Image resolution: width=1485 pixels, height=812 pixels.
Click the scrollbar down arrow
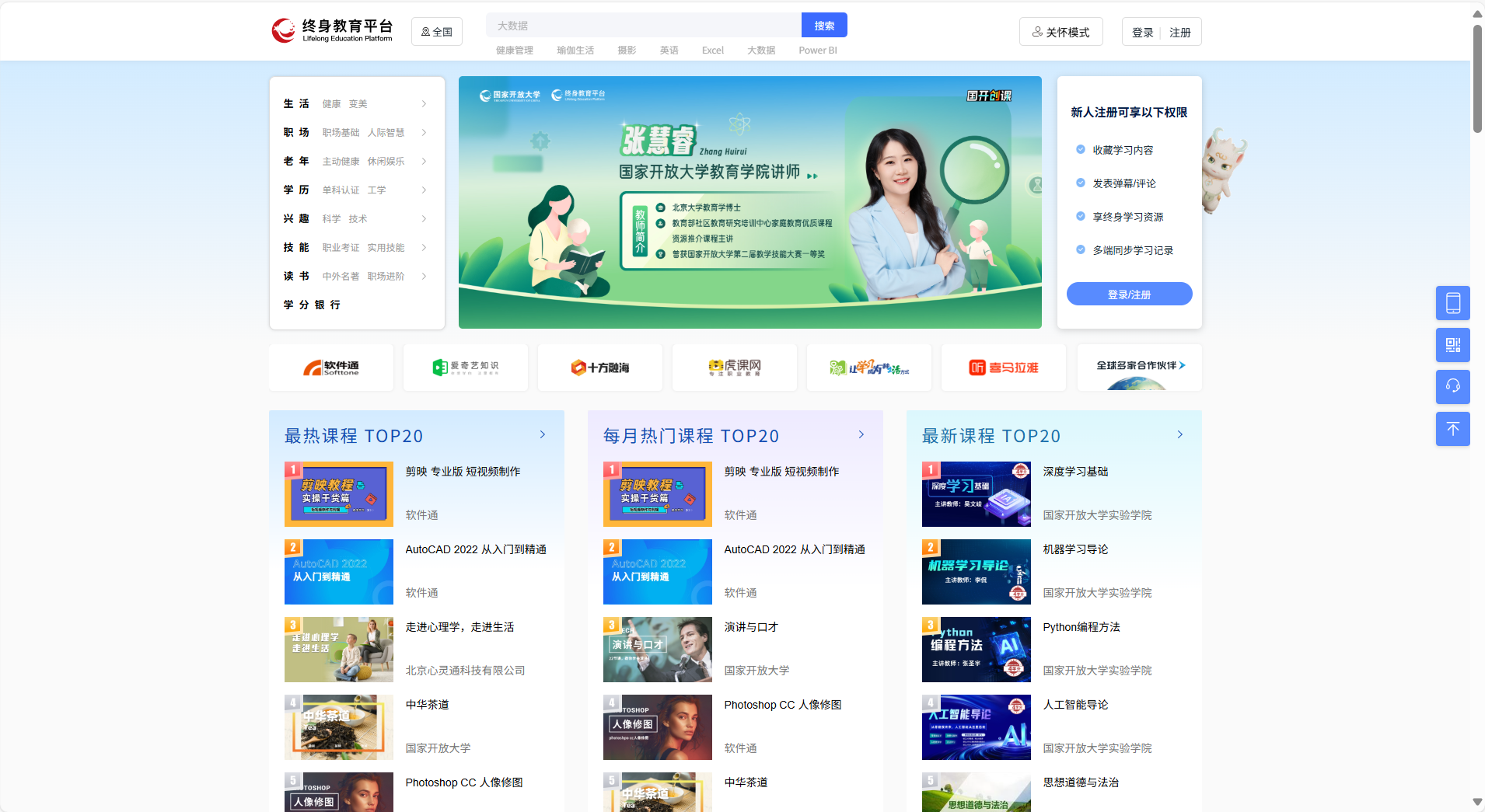1477,802
